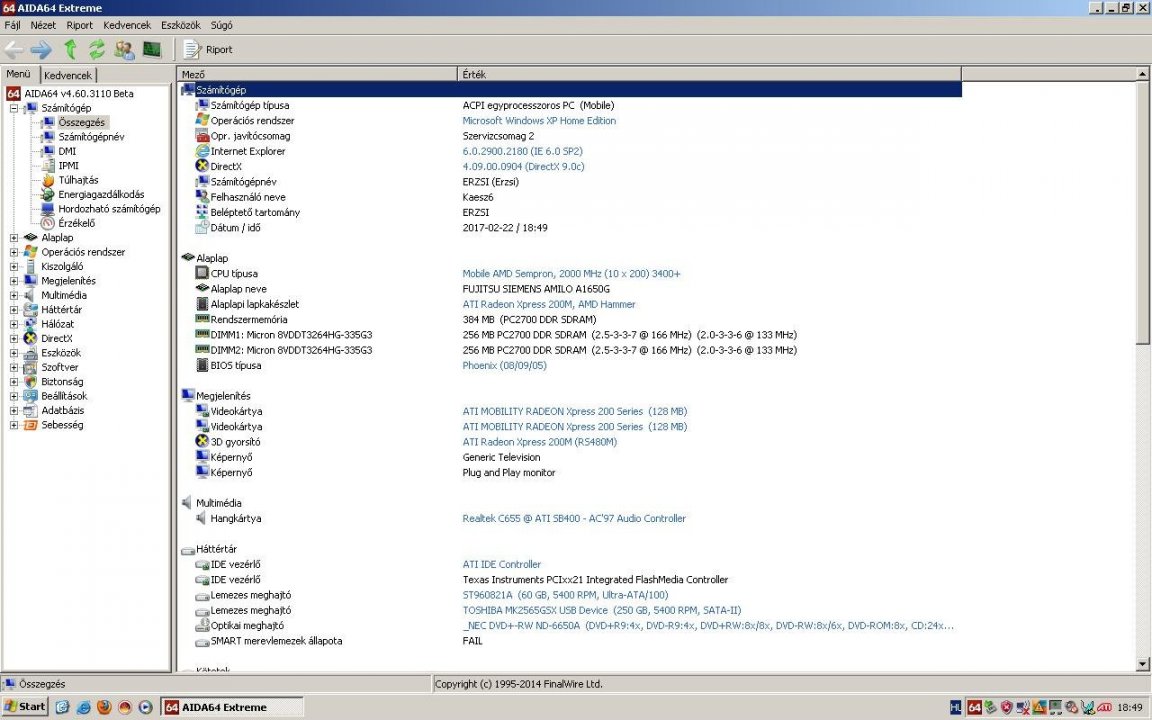Screen dimensions: 1152x720
Task: Open the TOSHIBA MK2565GSX USB Device link
Action: click(602, 611)
